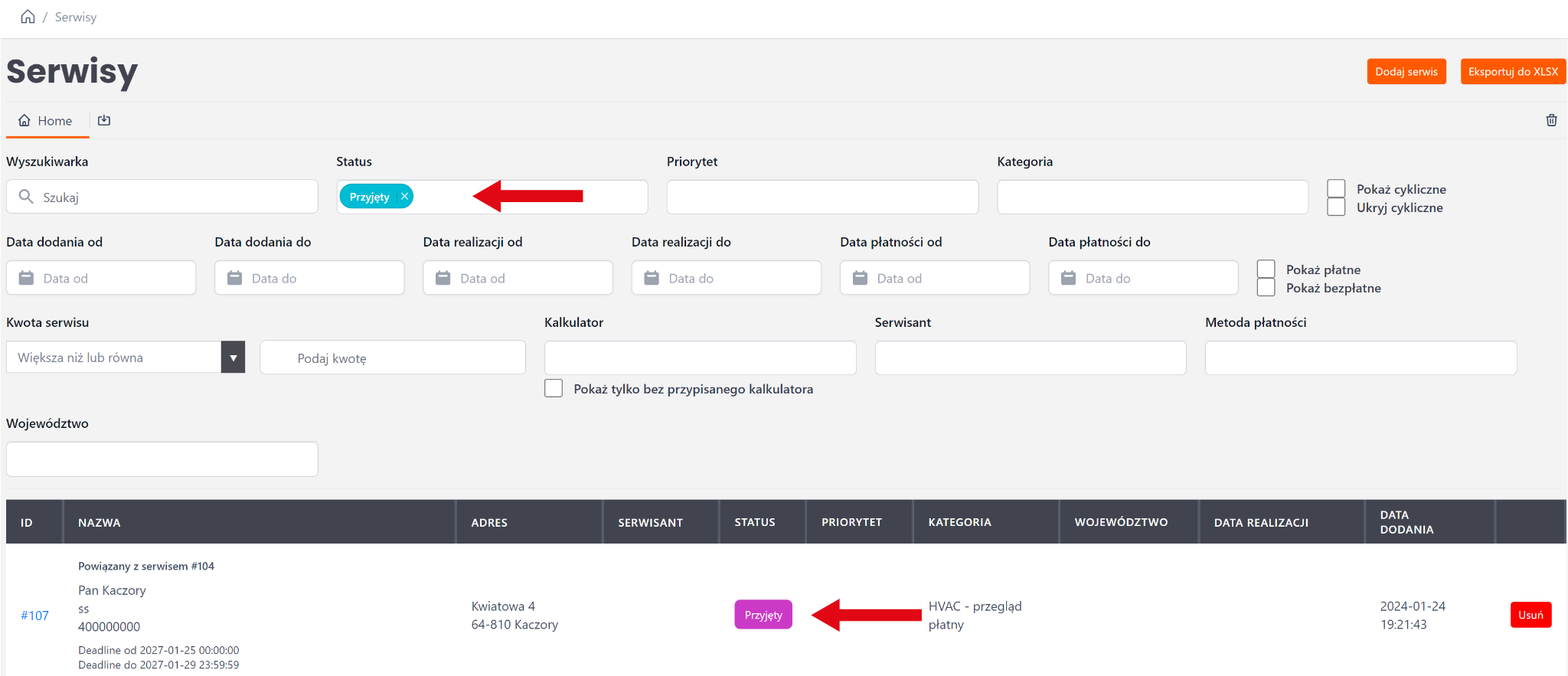Click calendar icon in Data płatności od

pyautogui.click(x=860, y=278)
